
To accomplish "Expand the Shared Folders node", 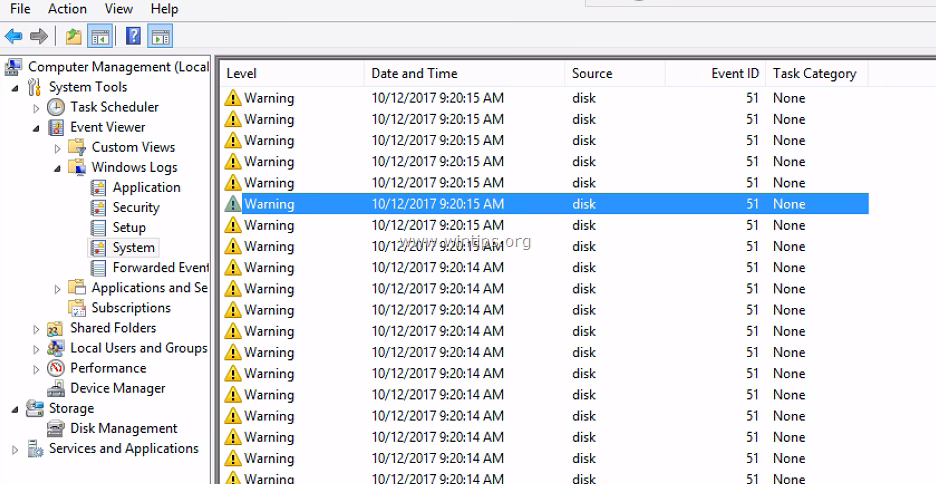I will pos(36,329).
